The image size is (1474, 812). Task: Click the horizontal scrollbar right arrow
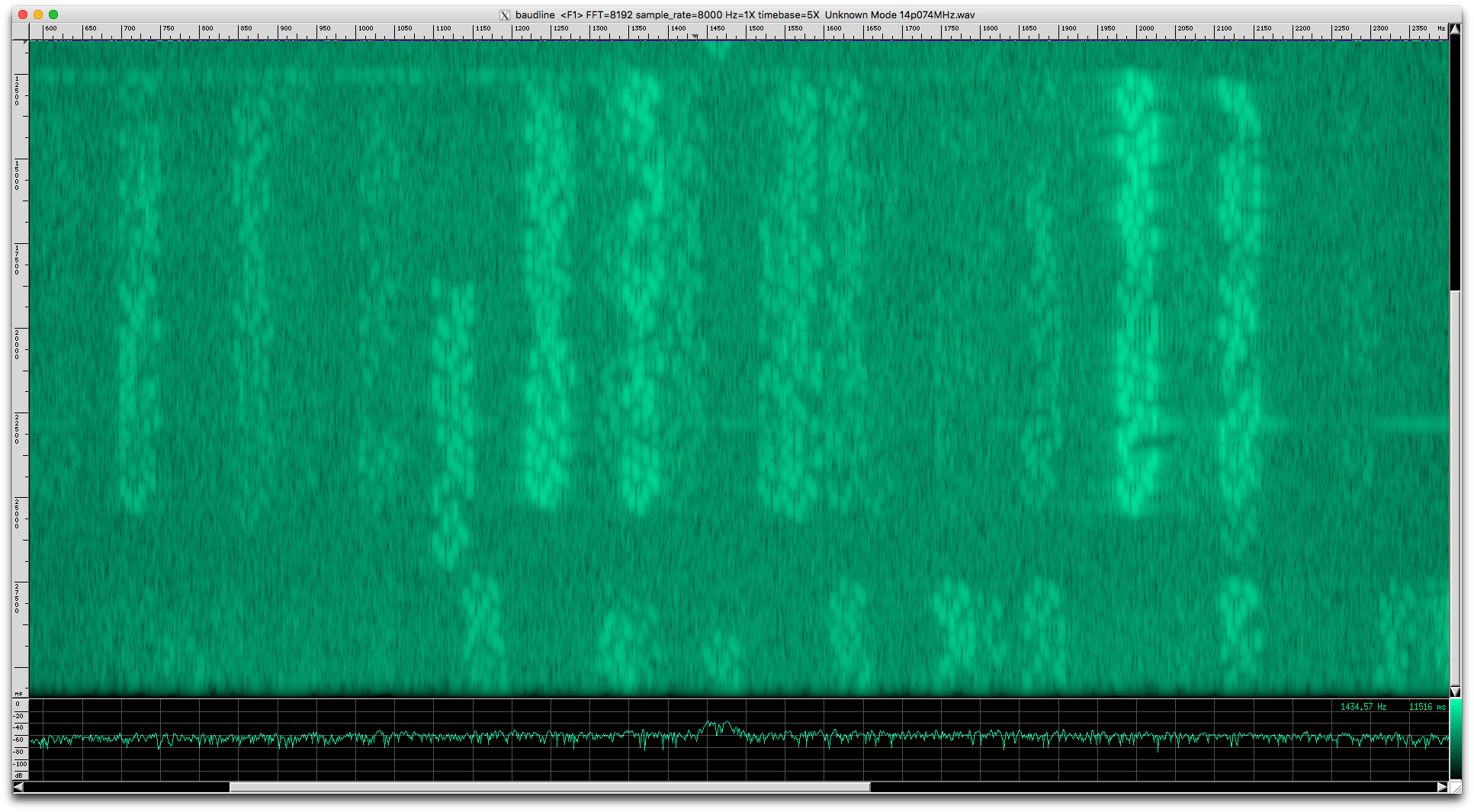[x=1442, y=787]
